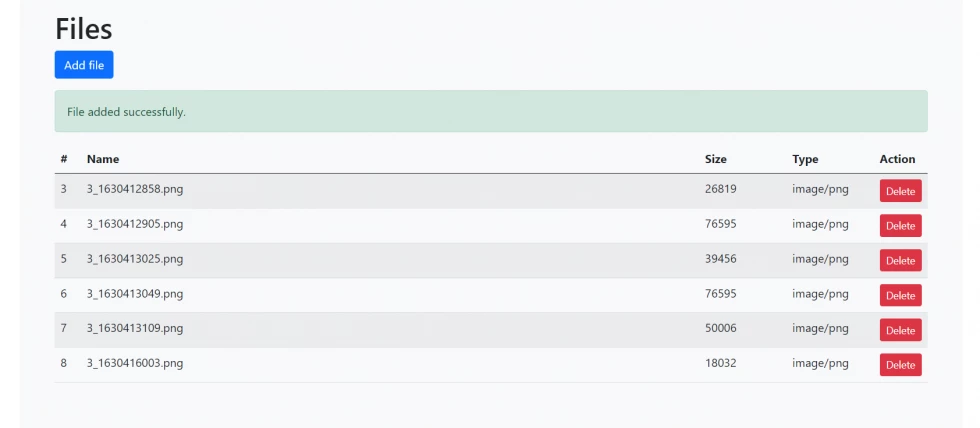Delete file 3_1630413109.png

900,330
